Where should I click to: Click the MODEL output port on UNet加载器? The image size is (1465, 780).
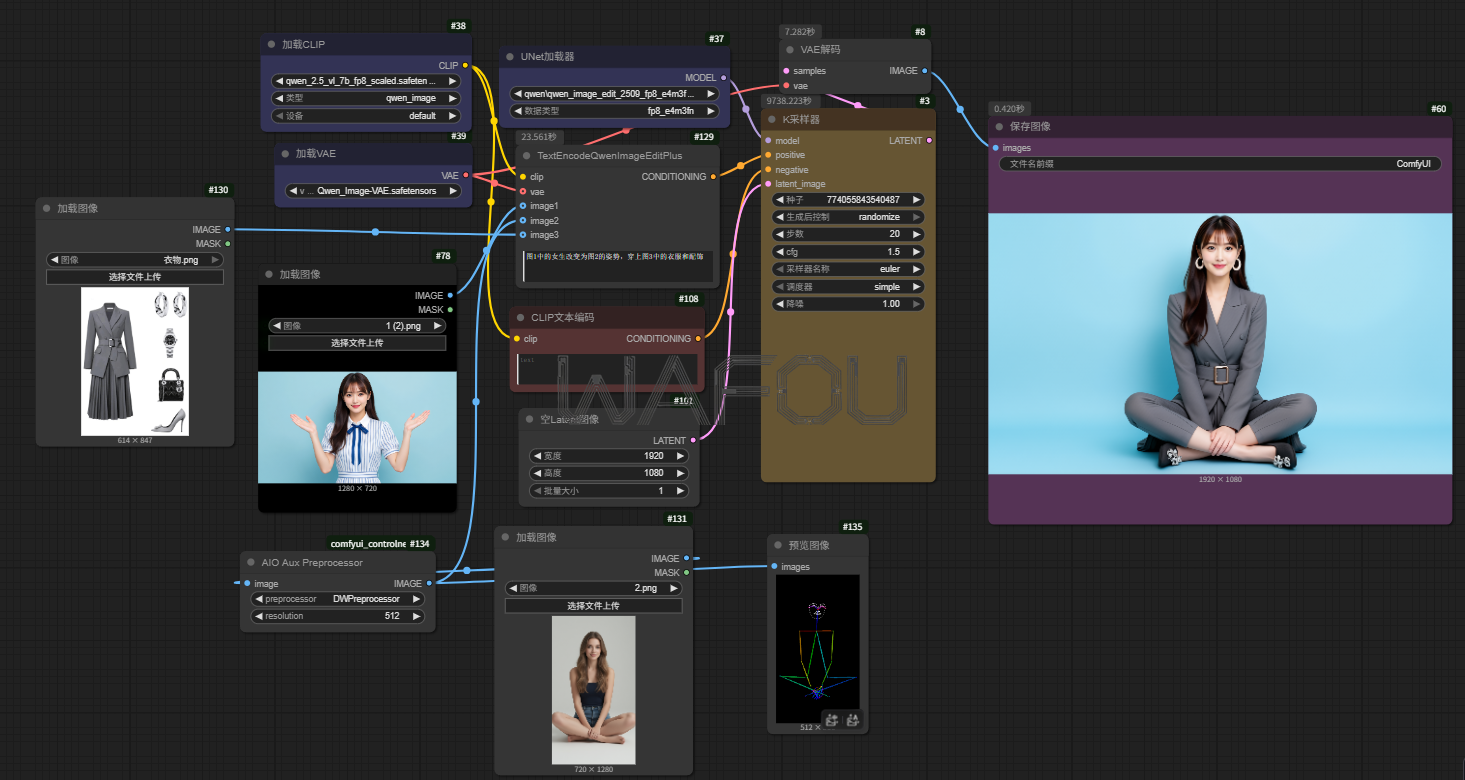click(723, 77)
